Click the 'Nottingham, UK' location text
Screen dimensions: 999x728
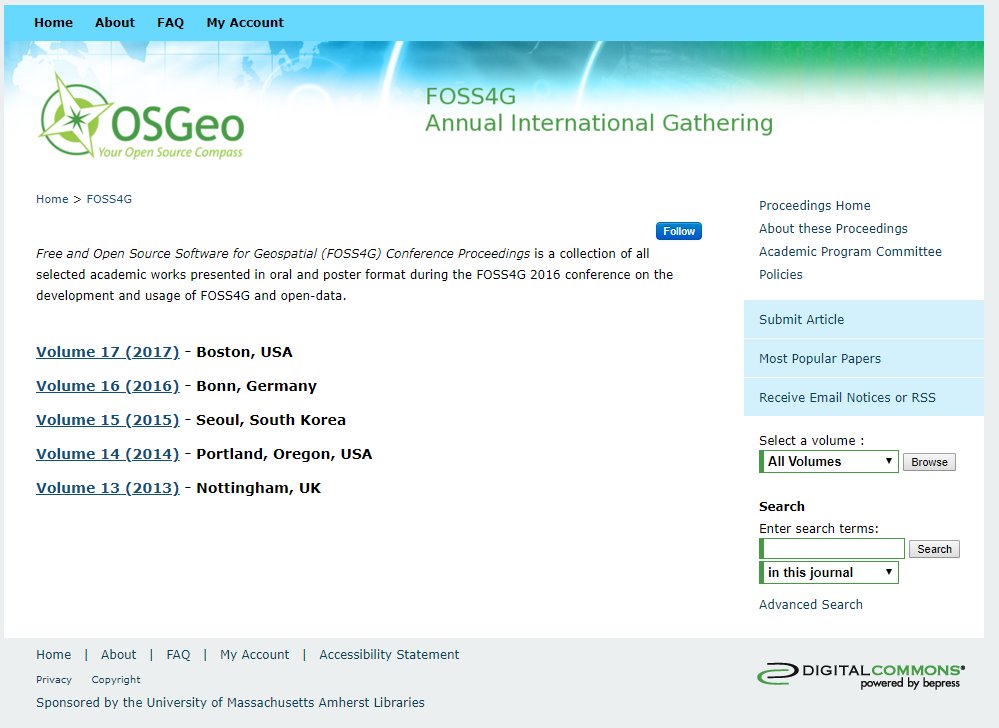(259, 488)
